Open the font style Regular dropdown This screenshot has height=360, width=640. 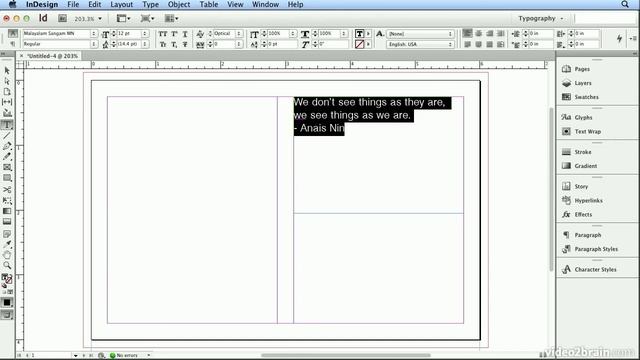coord(94,44)
